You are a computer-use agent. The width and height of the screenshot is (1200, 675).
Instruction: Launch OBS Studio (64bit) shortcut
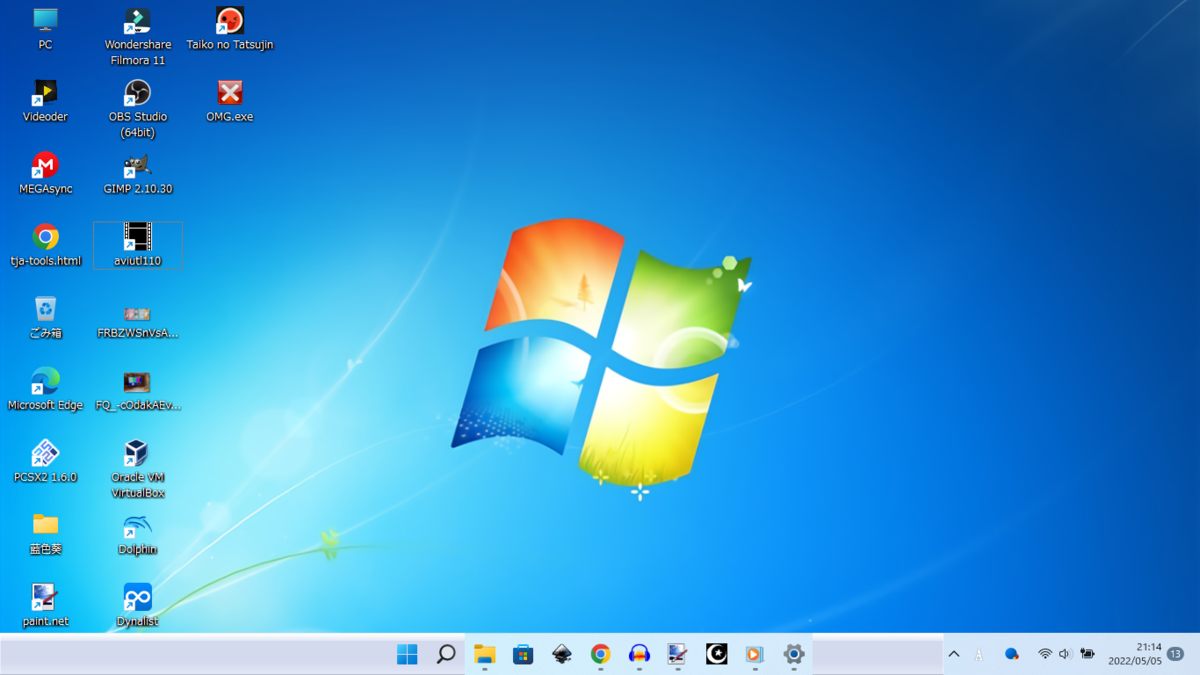point(137,109)
